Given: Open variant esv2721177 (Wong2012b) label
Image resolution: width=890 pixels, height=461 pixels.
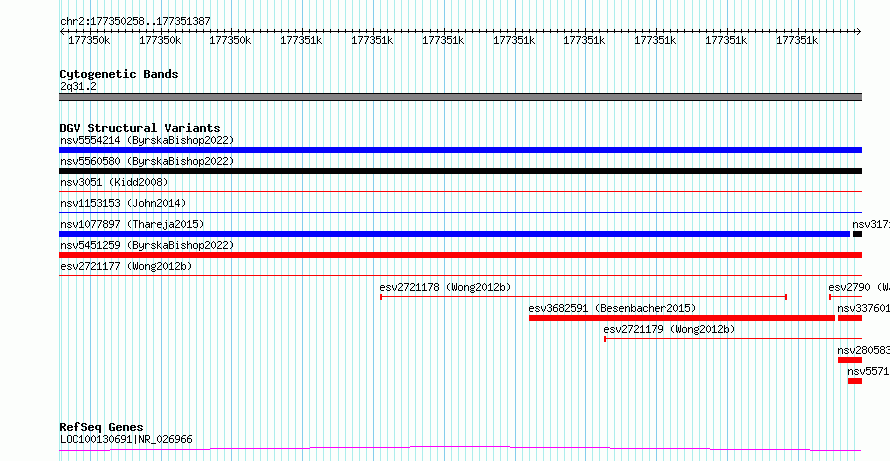Looking at the screenshot, I should coord(124,266).
